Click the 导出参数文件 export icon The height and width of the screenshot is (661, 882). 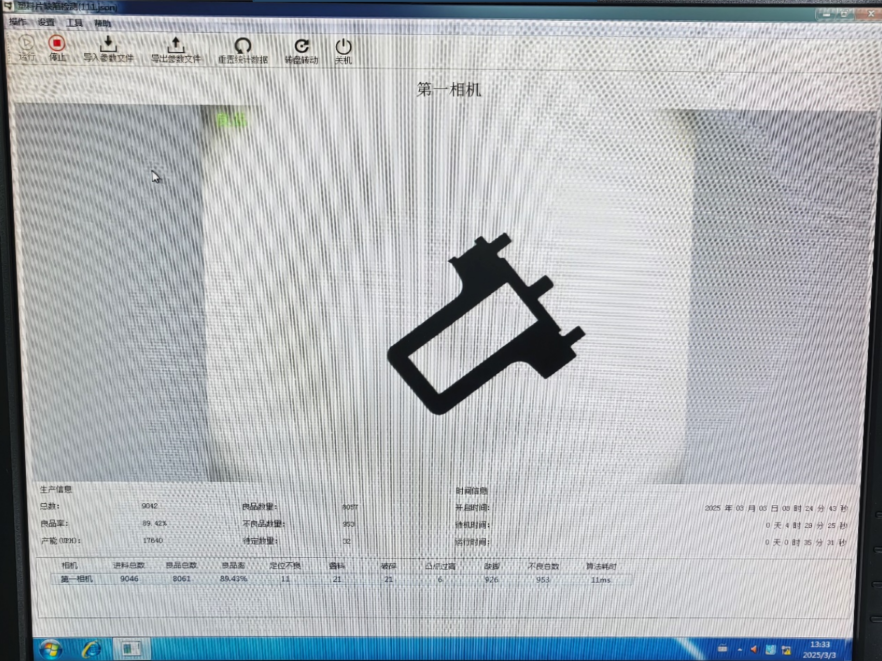[x=174, y=44]
